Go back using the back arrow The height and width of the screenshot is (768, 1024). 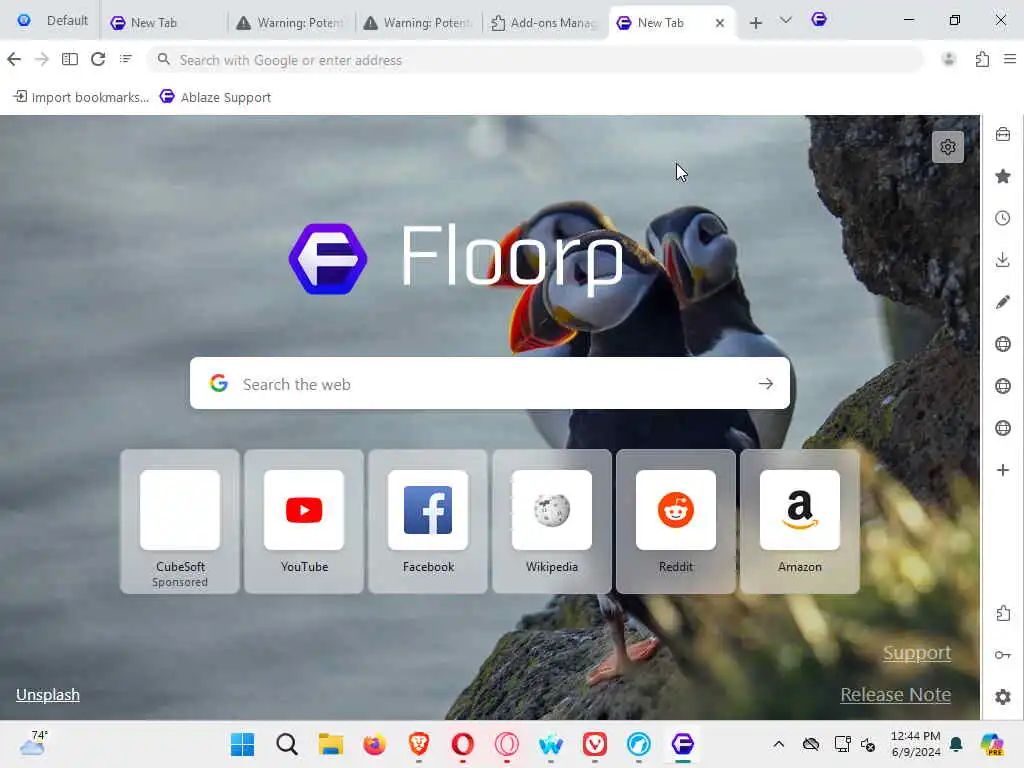[x=14, y=59]
